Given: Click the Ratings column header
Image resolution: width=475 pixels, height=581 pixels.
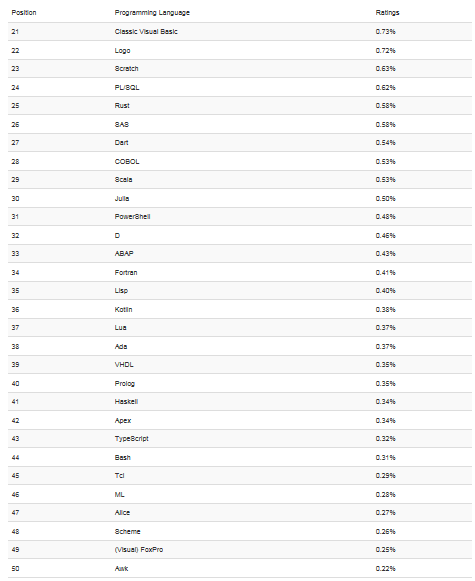Looking at the screenshot, I should point(387,13).
